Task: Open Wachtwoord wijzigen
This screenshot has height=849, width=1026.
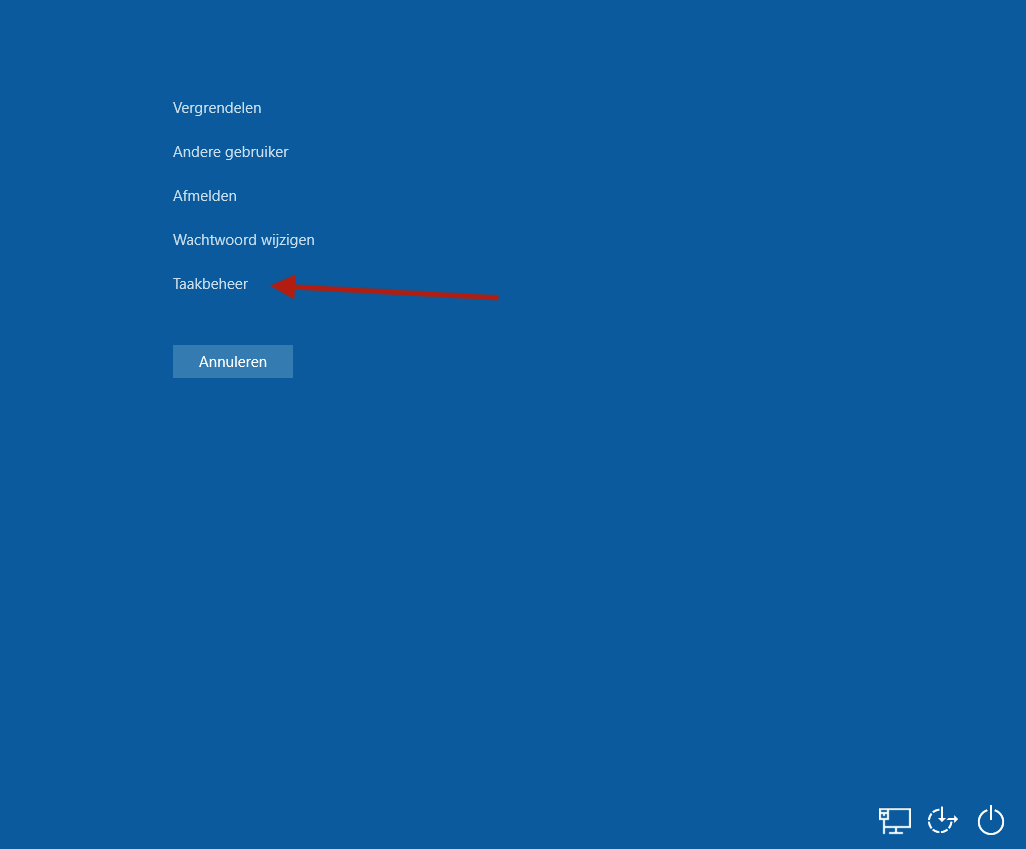Action: click(x=243, y=240)
